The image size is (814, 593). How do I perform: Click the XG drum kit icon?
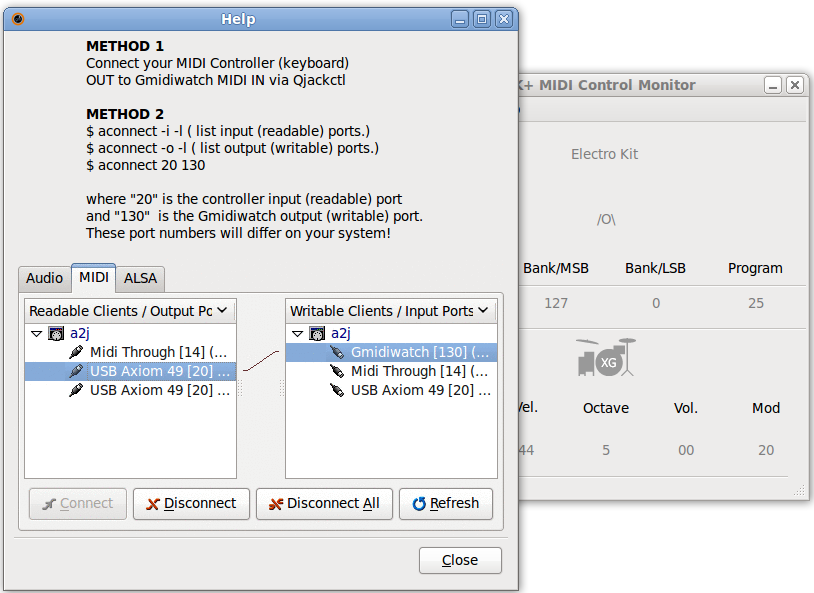606,358
